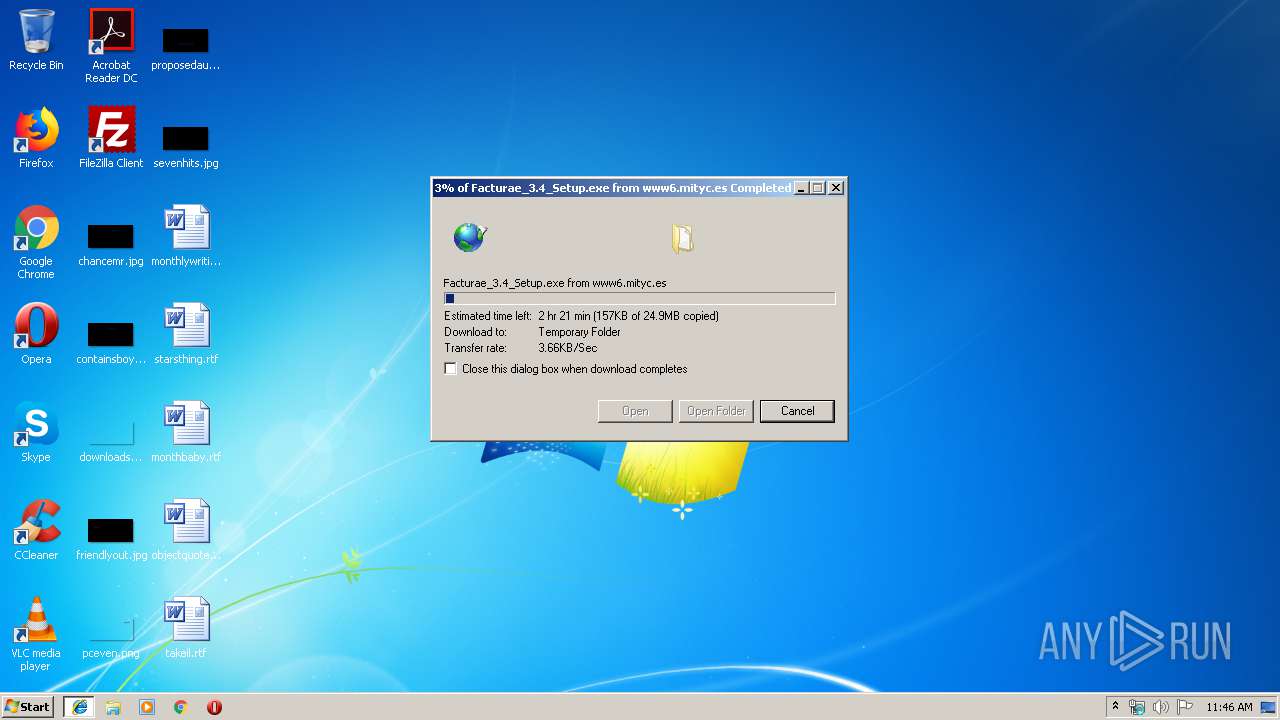Click Chrome icon in taskbar
The width and height of the screenshot is (1280, 720).
pos(181,707)
